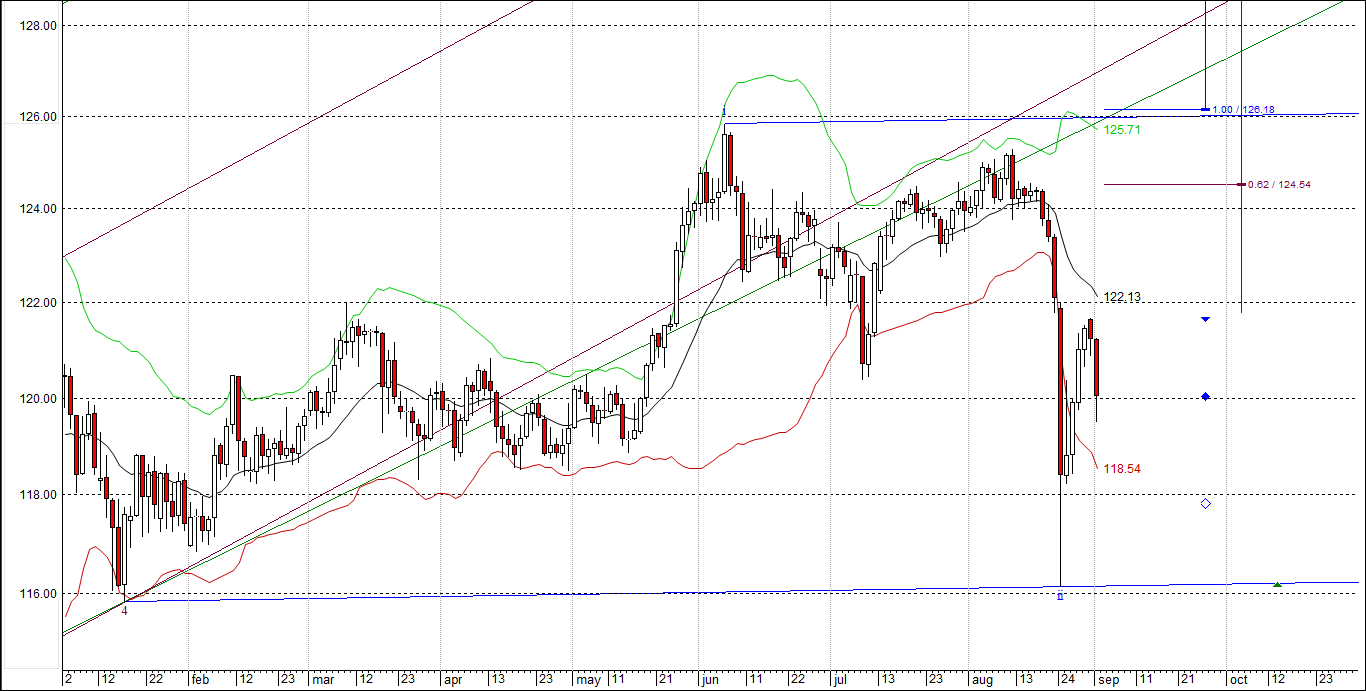This screenshot has height=691, width=1366.
Task: Click the oct date axis label
Action: [1239, 679]
